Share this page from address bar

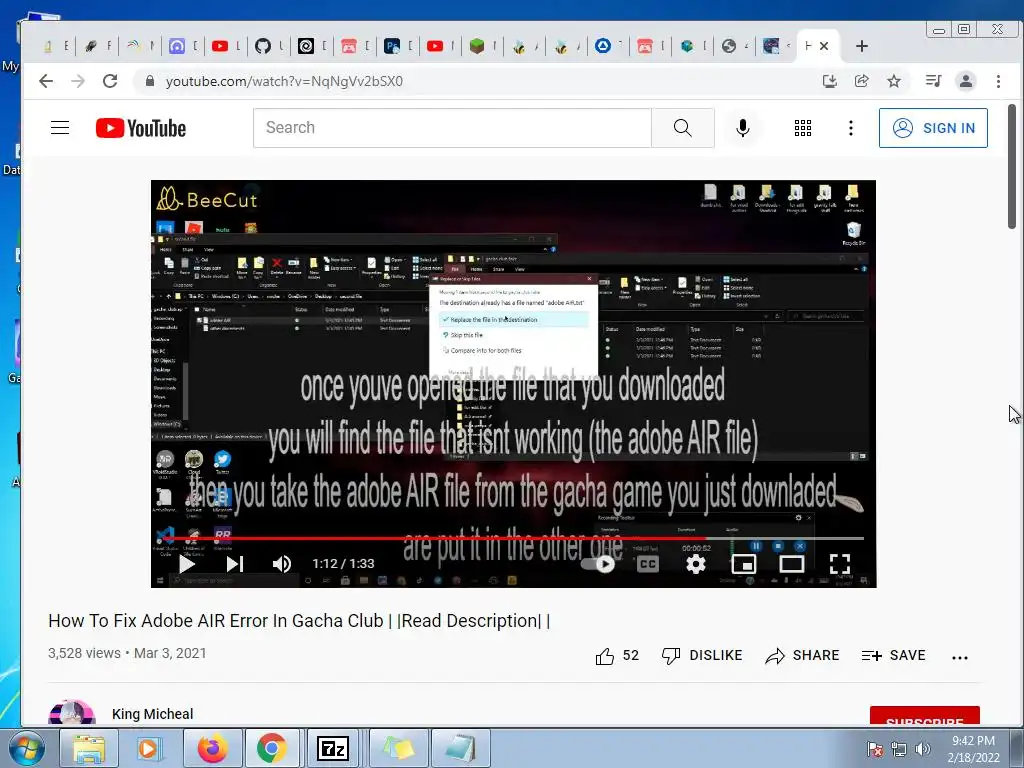861,81
